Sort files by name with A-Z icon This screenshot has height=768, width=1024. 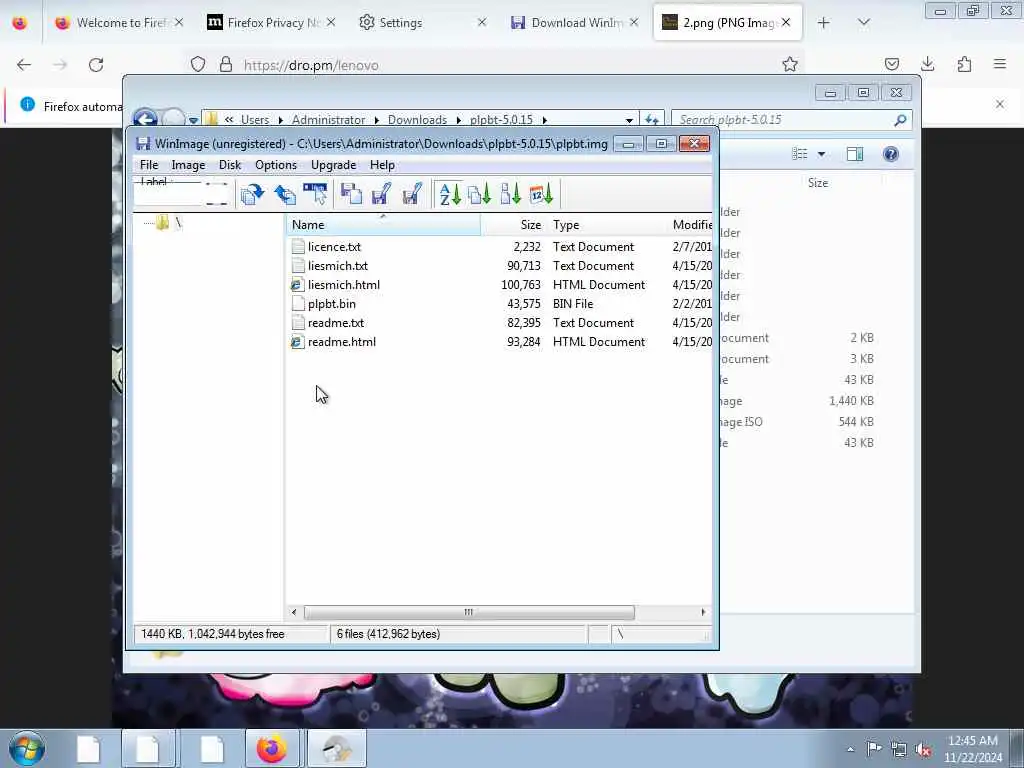tap(450, 195)
